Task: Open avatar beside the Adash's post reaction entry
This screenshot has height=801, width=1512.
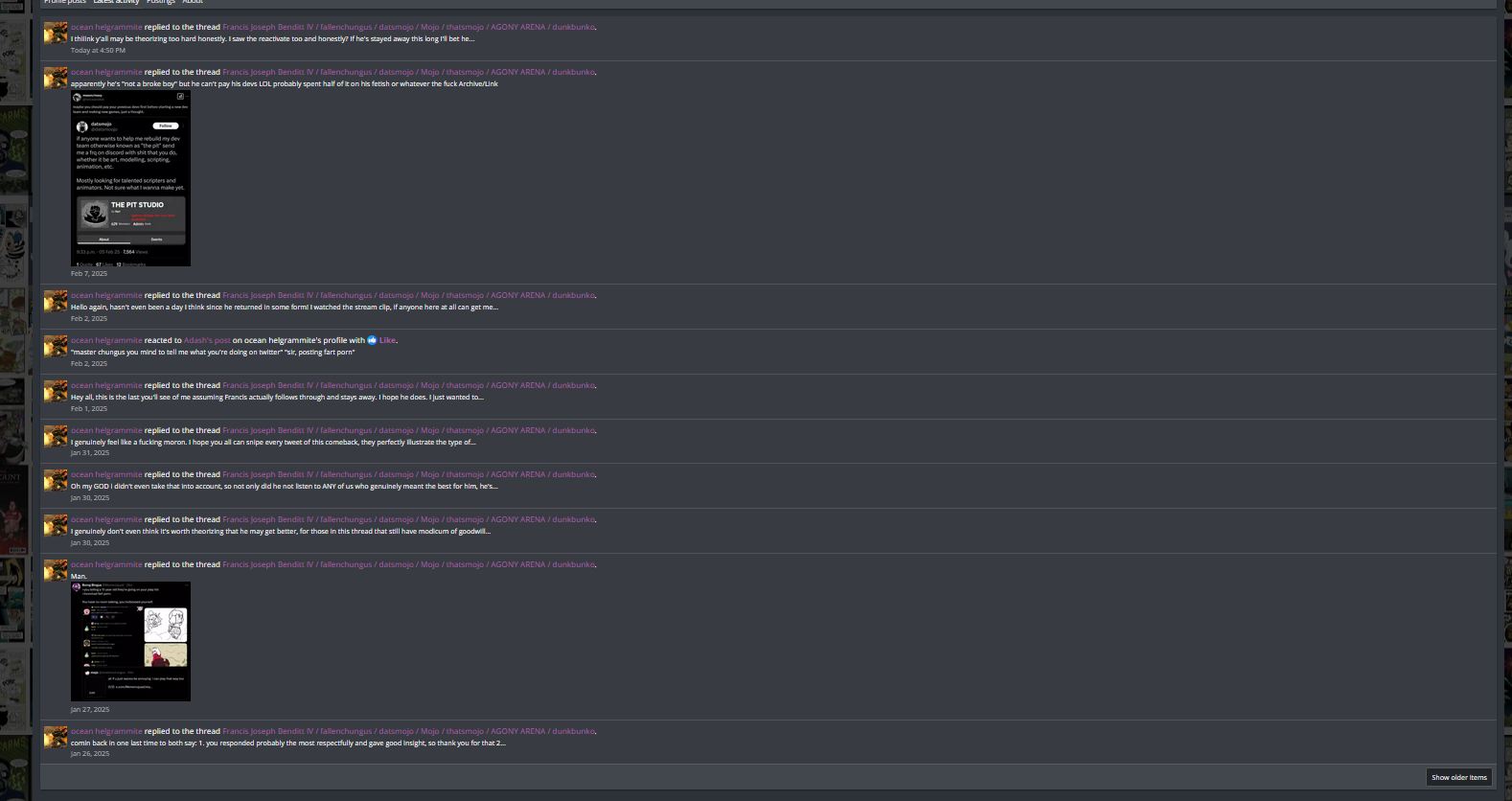Action: point(56,346)
